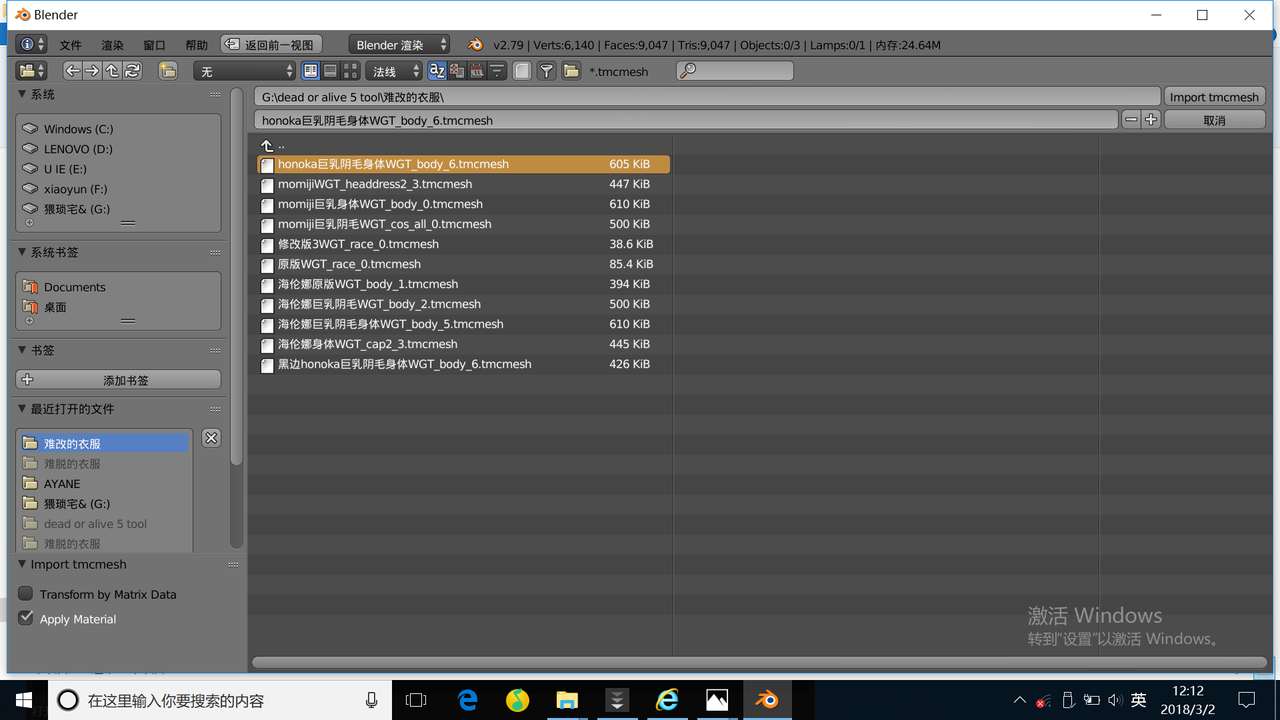Decrement the filename number with the minus button

pos(1131,120)
